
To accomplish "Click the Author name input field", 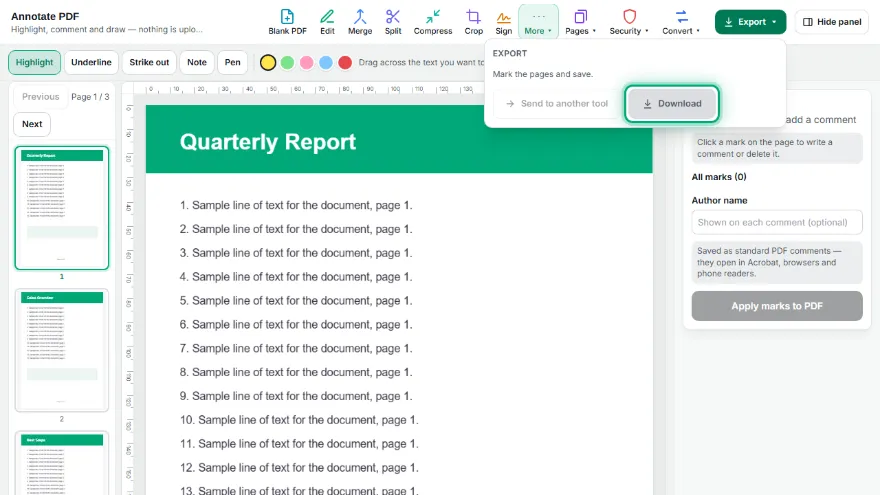I will [777, 222].
